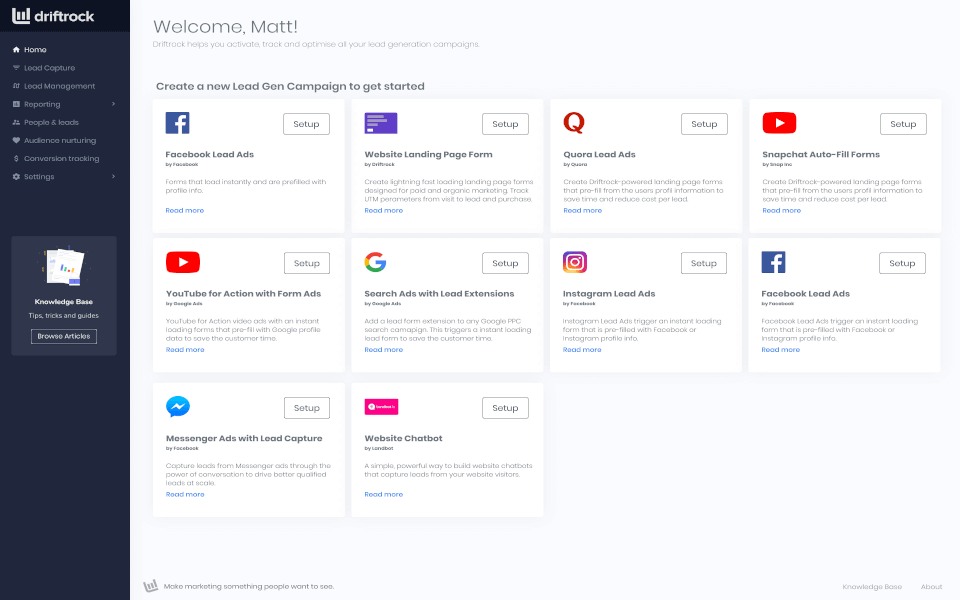
Task: Read more about Messenger Ads
Action: 186,494
